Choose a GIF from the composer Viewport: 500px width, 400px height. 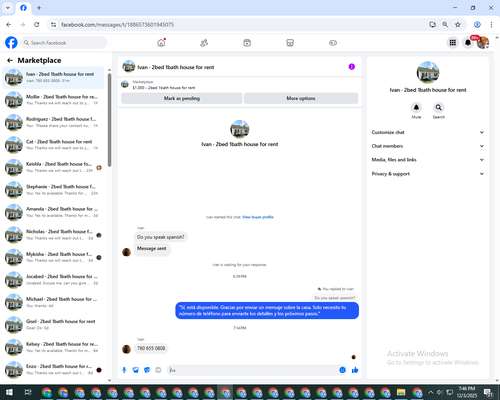pos(158,370)
